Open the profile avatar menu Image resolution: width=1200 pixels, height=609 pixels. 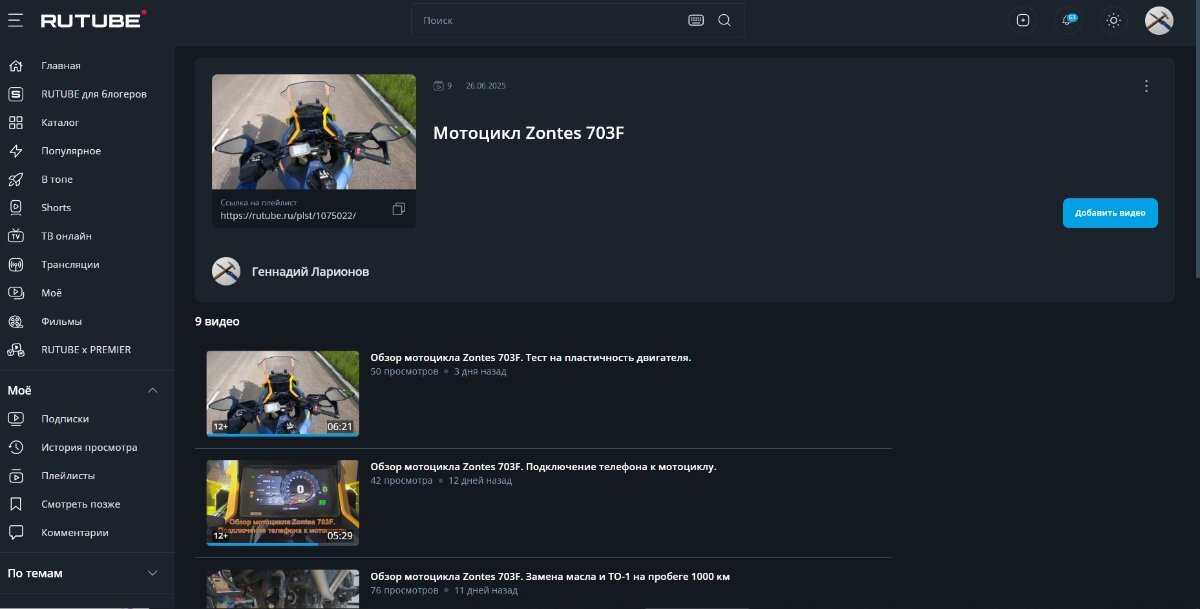coord(1159,20)
